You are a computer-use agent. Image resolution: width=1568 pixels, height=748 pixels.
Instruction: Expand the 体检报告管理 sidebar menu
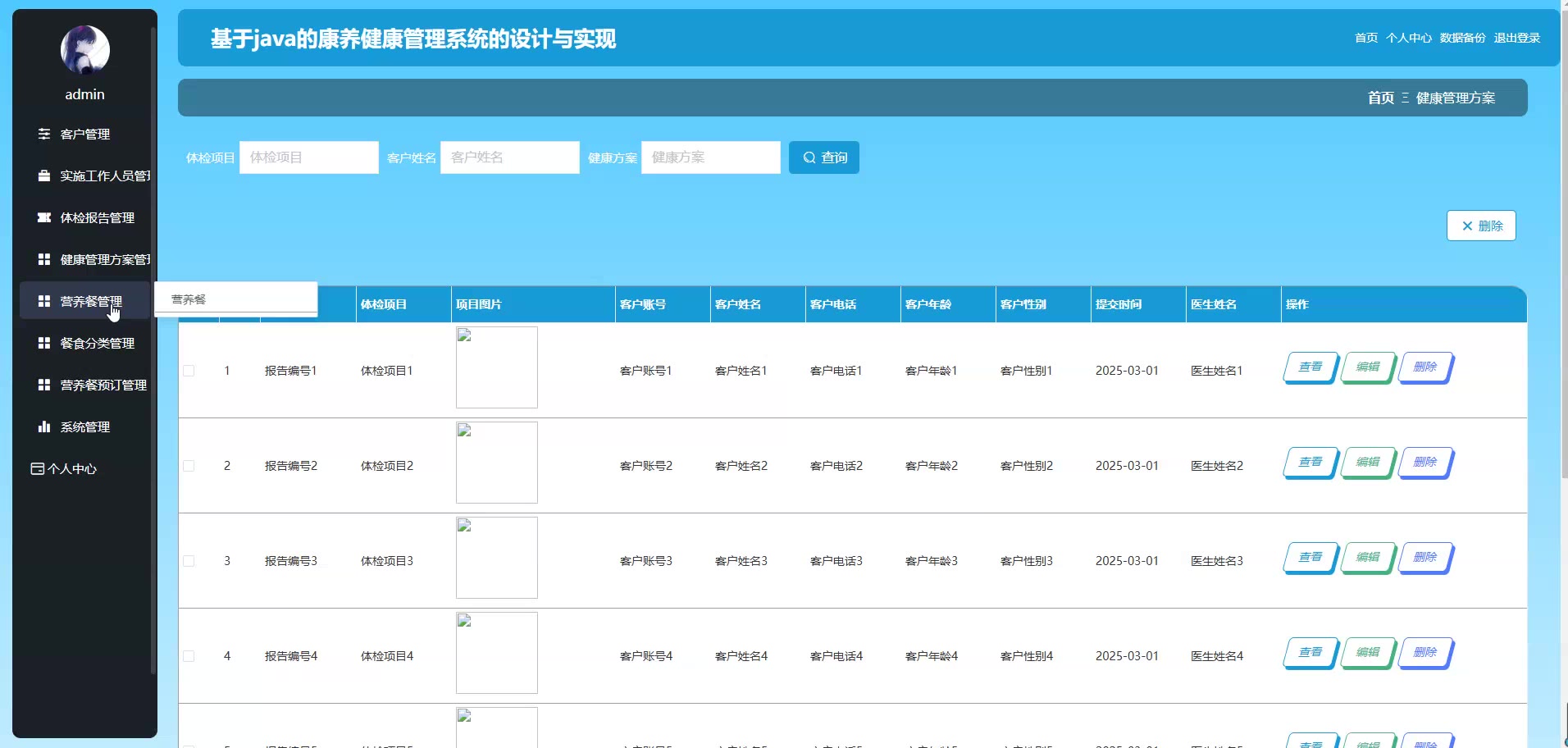pyautogui.click(x=97, y=217)
